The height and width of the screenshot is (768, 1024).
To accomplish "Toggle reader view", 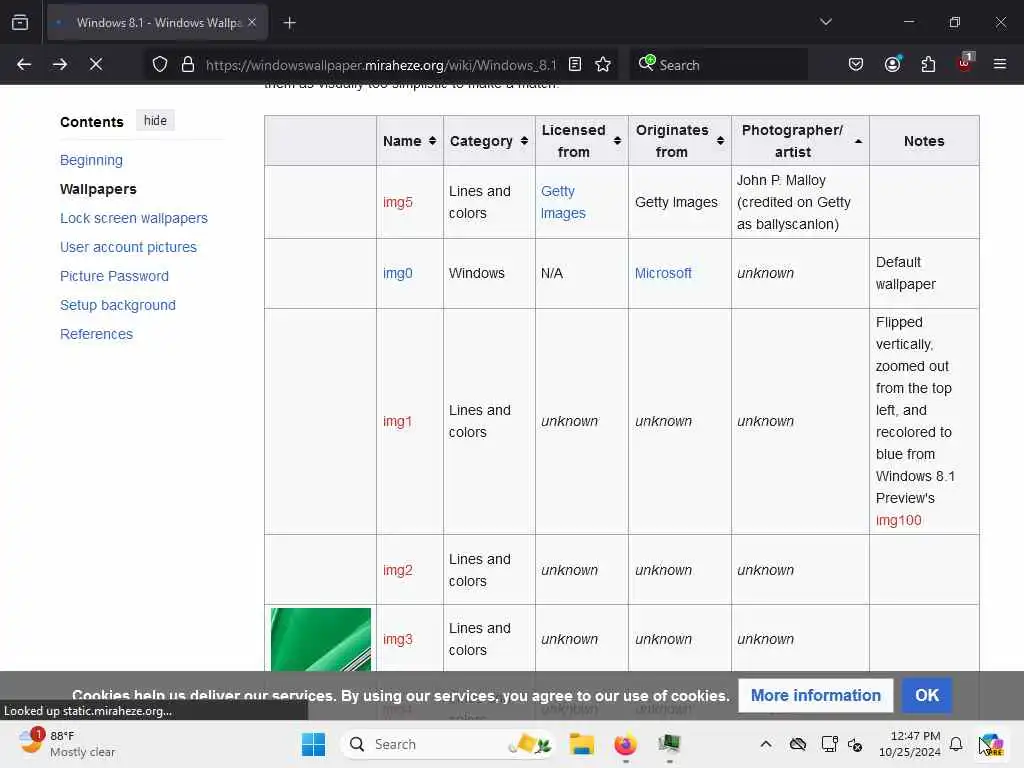I will pyautogui.click(x=575, y=64).
